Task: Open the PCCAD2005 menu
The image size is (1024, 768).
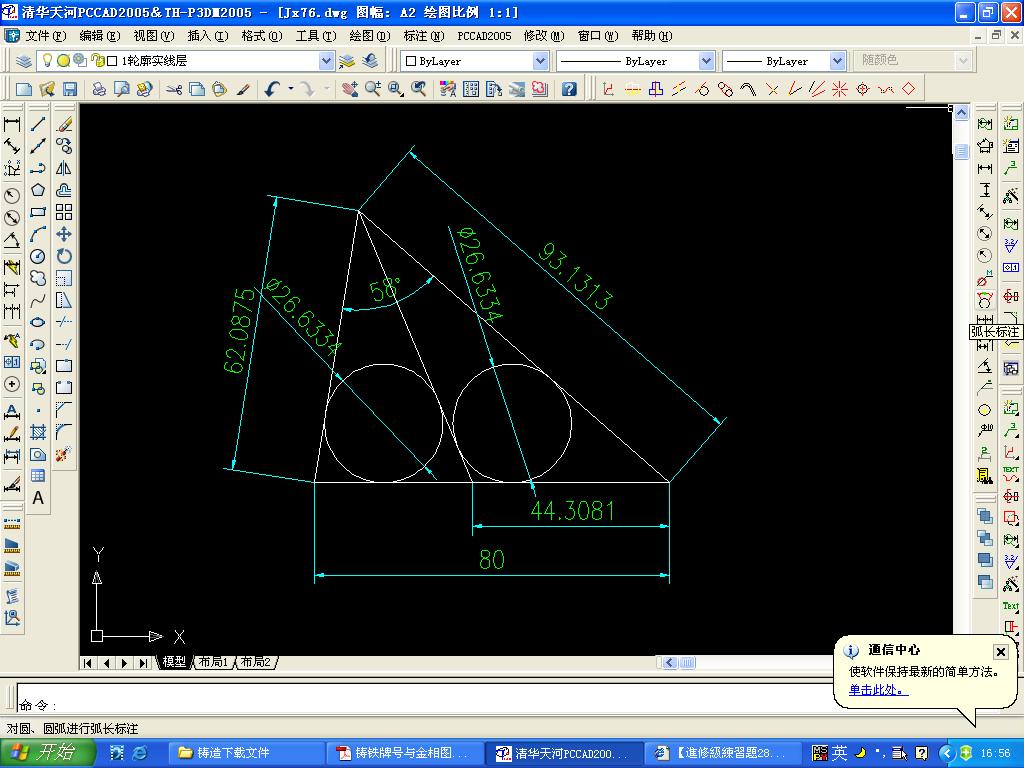Action: tap(484, 35)
